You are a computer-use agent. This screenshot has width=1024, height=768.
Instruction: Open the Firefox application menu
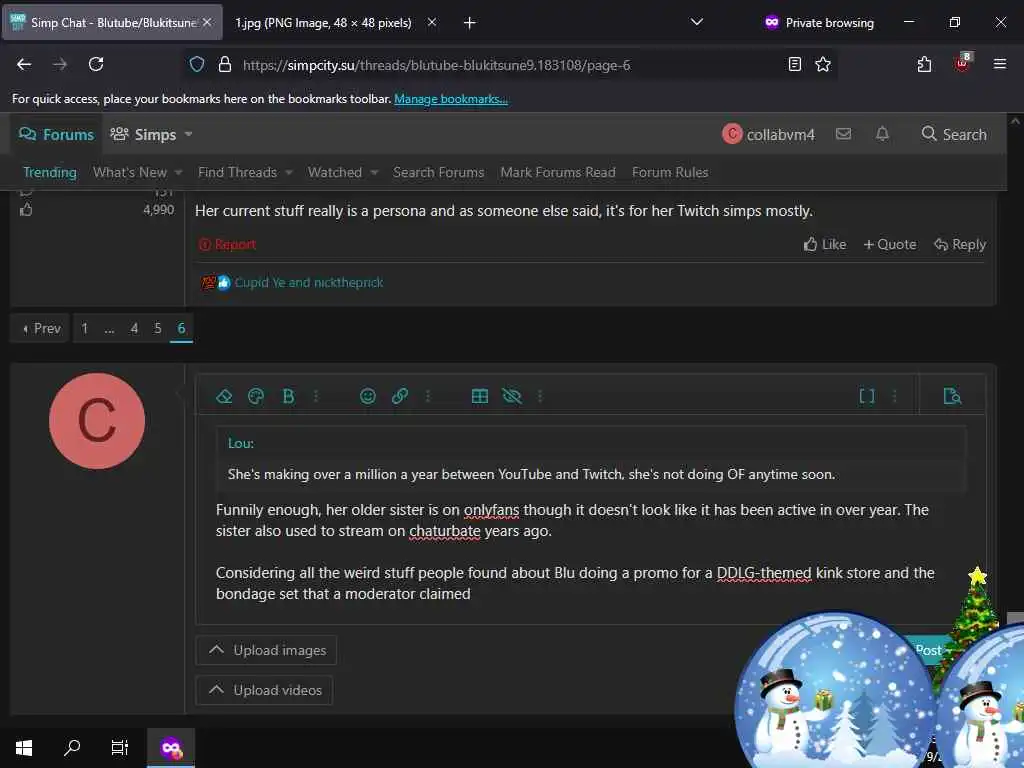click(x=999, y=64)
